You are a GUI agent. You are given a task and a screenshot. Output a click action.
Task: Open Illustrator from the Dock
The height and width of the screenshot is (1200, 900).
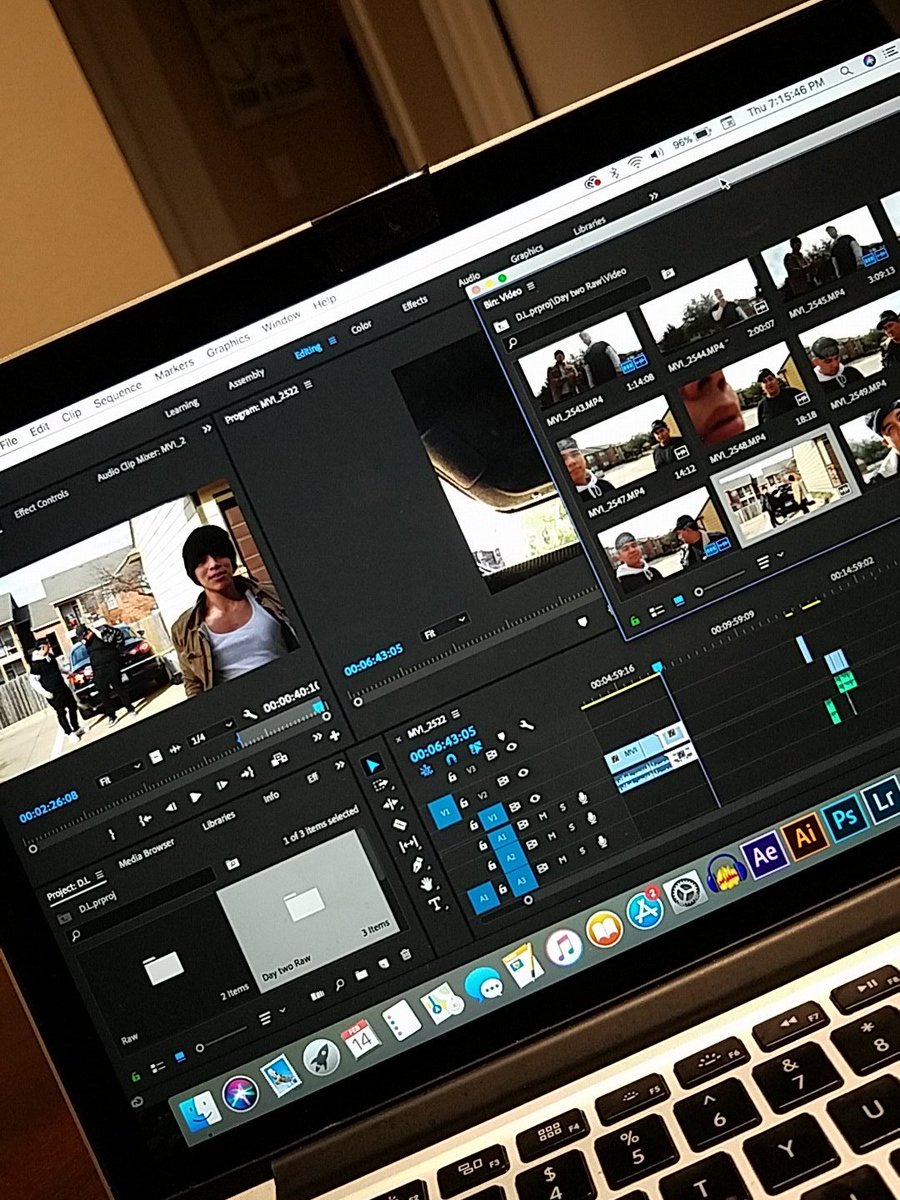805,835
